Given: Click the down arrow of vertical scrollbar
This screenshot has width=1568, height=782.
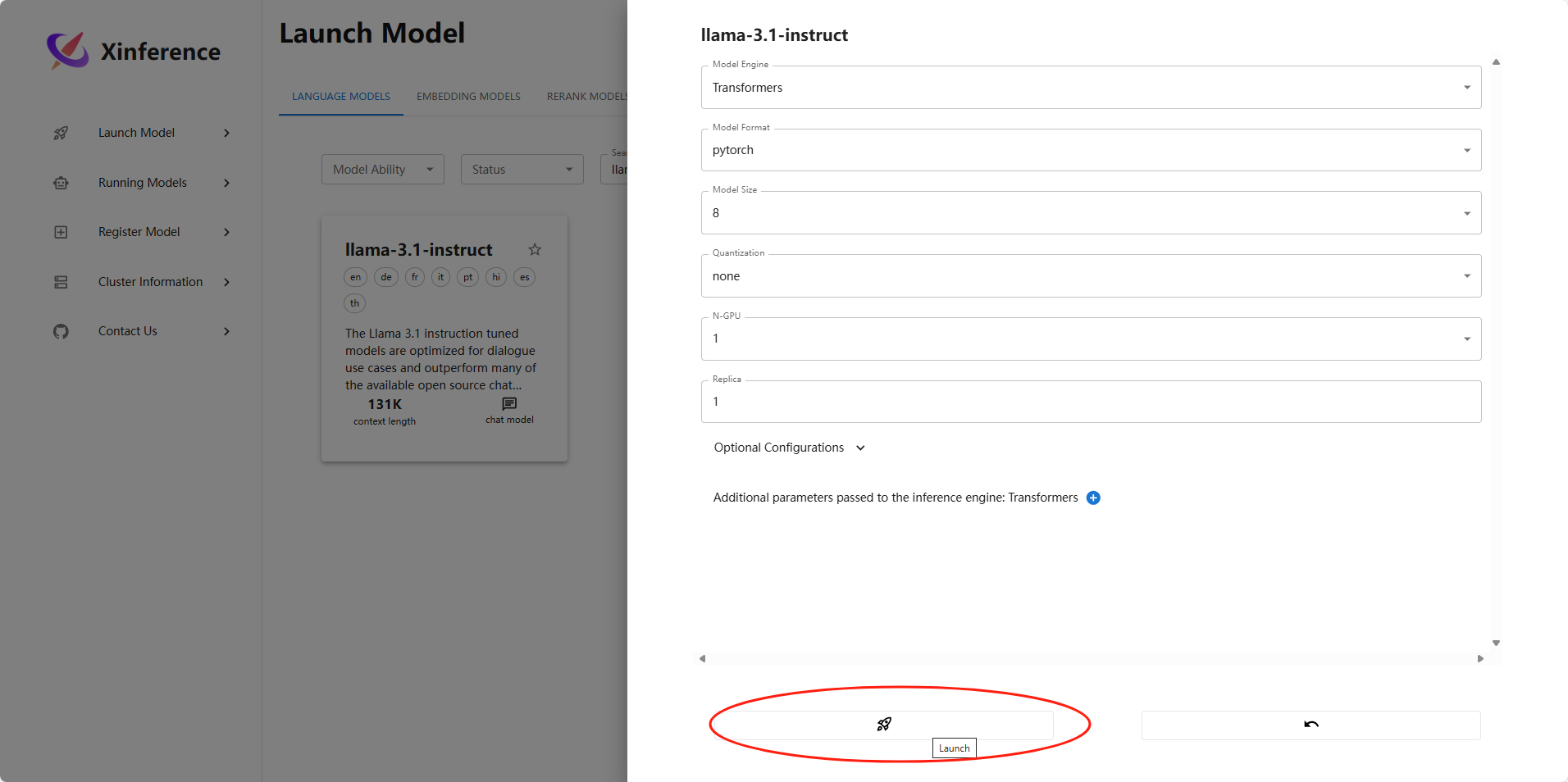Looking at the screenshot, I should tap(1496, 643).
